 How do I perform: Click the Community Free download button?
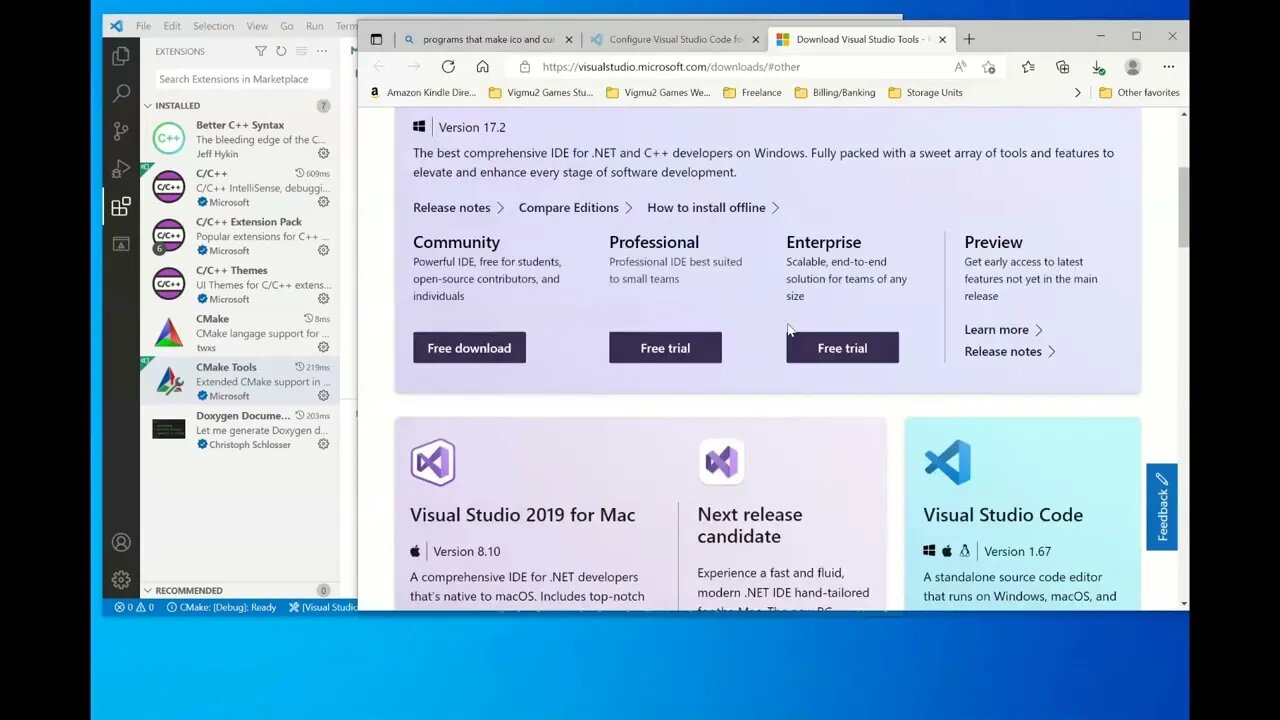469,348
